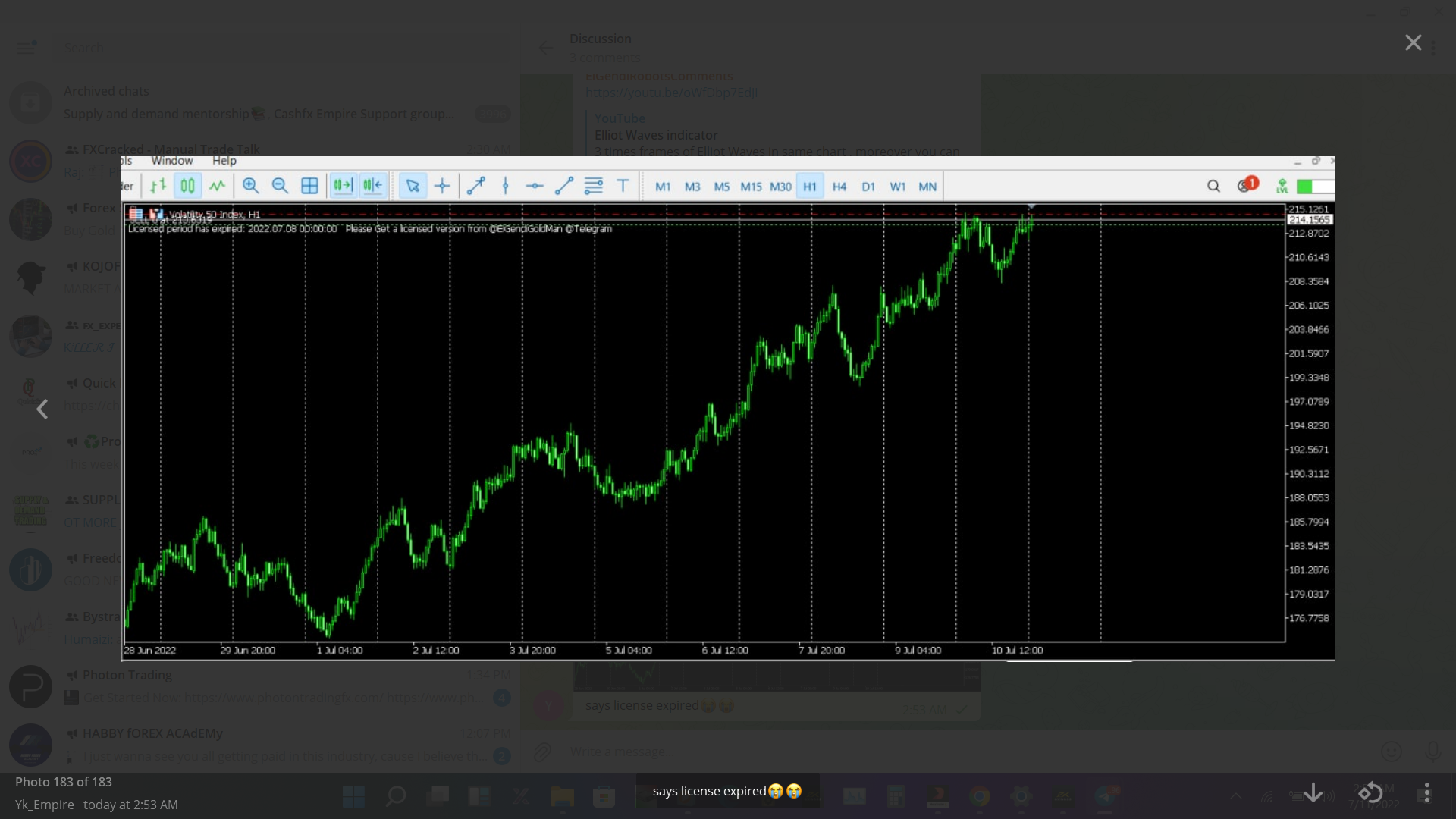Select the text label T tool
1456x819 pixels.
pyautogui.click(x=623, y=186)
